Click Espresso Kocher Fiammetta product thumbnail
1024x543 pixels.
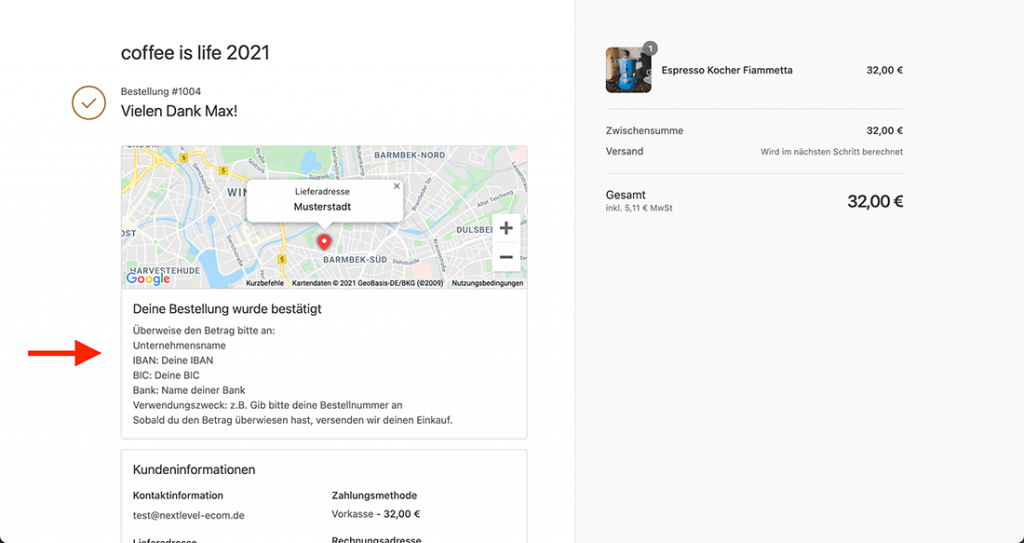tap(628, 70)
